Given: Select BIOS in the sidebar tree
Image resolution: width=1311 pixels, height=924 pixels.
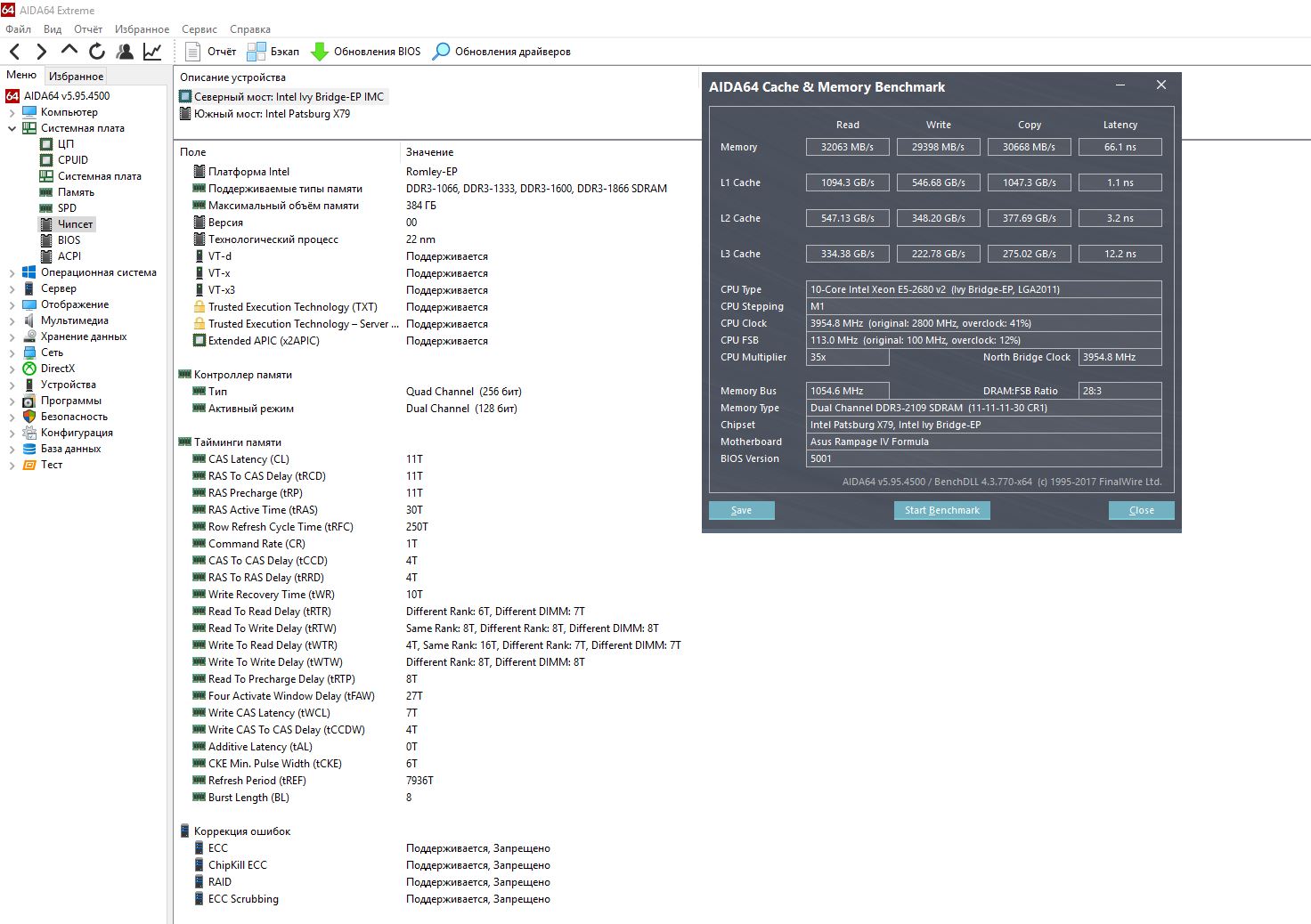Looking at the screenshot, I should 69,240.
